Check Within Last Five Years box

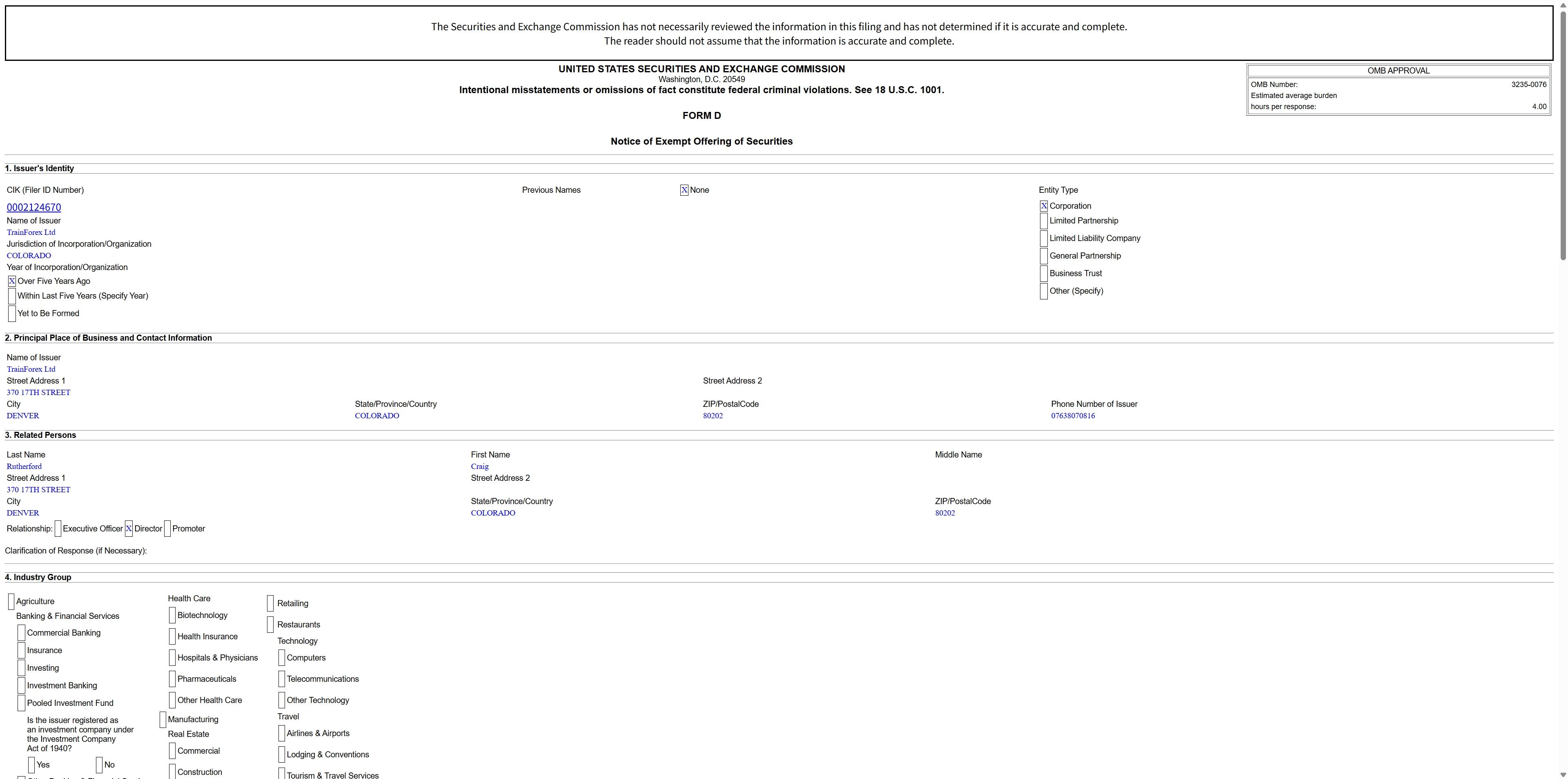(x=11, y=296)
